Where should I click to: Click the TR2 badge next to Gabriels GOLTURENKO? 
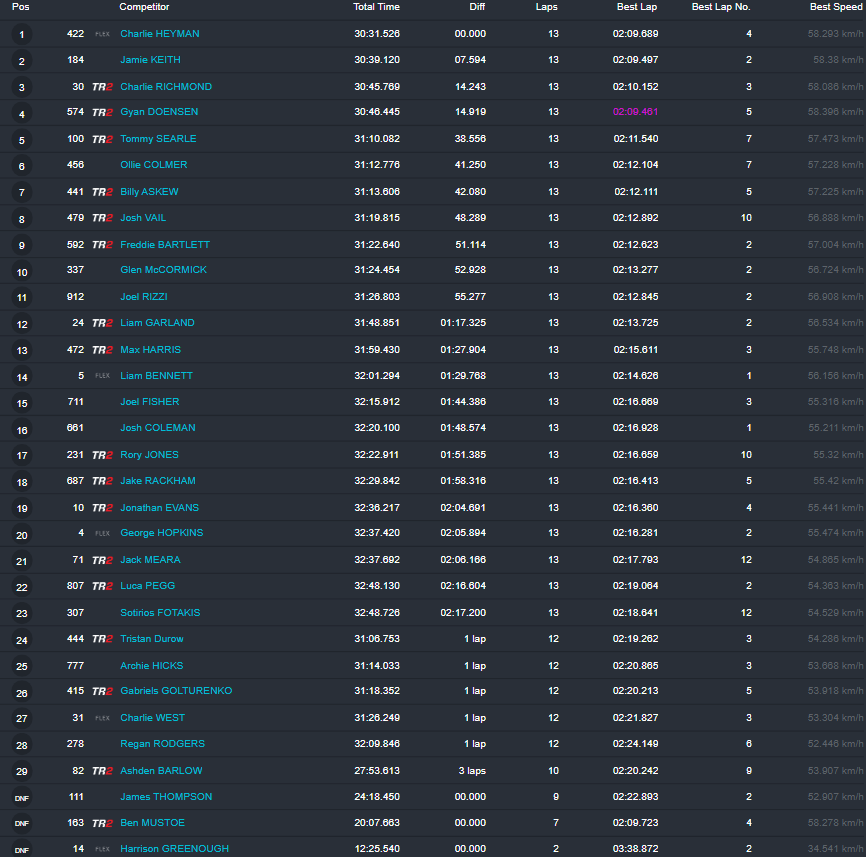[102, 691]
